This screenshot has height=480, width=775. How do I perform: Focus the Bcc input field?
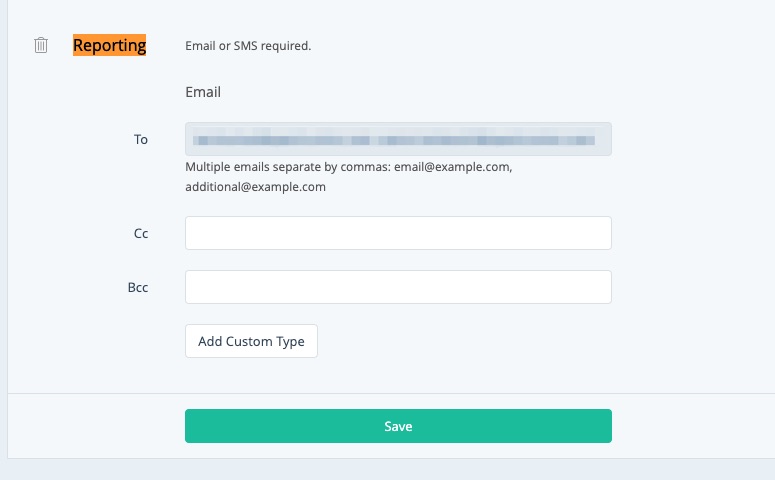(x=398, y=287)
